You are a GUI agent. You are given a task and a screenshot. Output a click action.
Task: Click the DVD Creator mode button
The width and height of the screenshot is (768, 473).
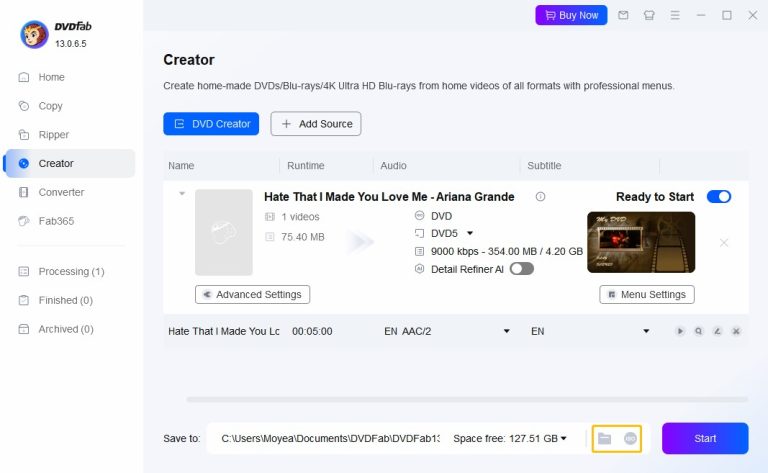[x=211, y=124]
